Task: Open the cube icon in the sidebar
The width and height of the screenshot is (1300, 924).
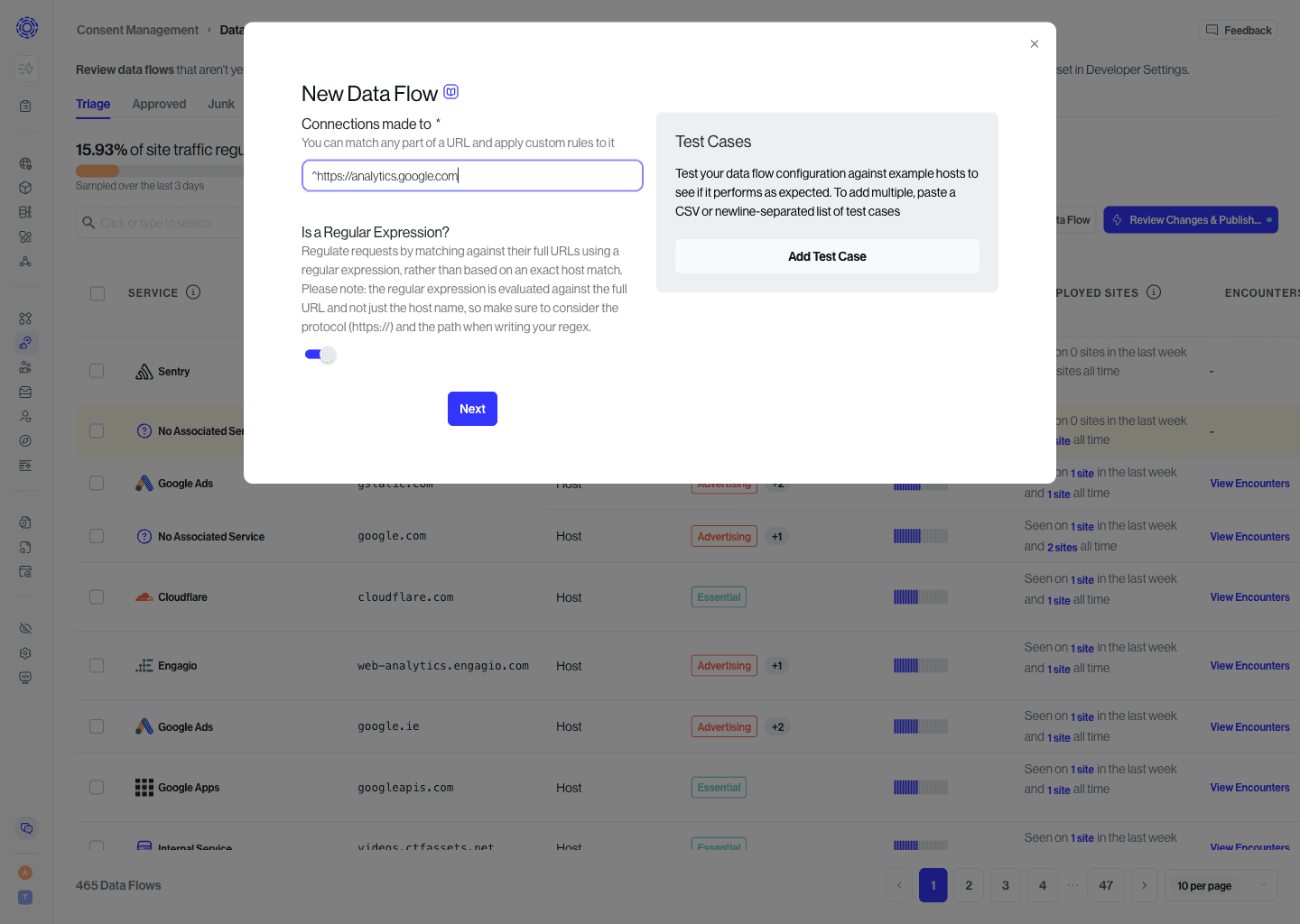Action: point(25,188)
